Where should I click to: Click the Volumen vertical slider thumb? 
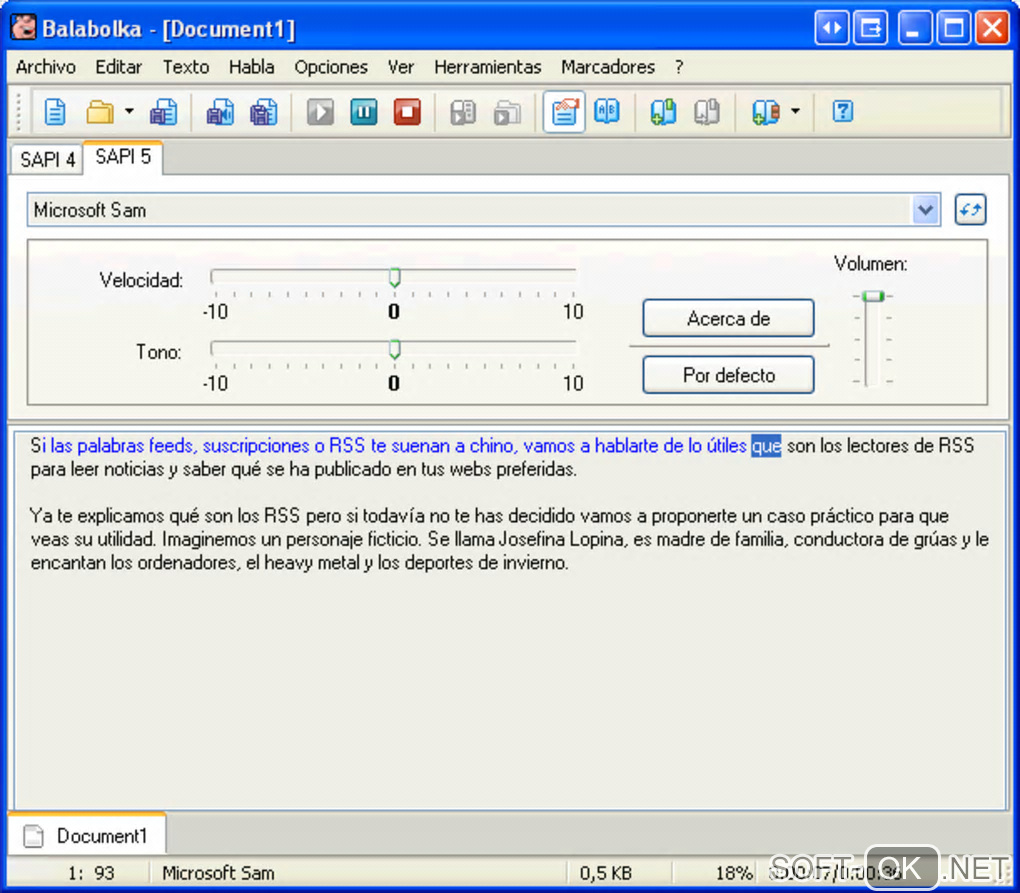point(872,297)
